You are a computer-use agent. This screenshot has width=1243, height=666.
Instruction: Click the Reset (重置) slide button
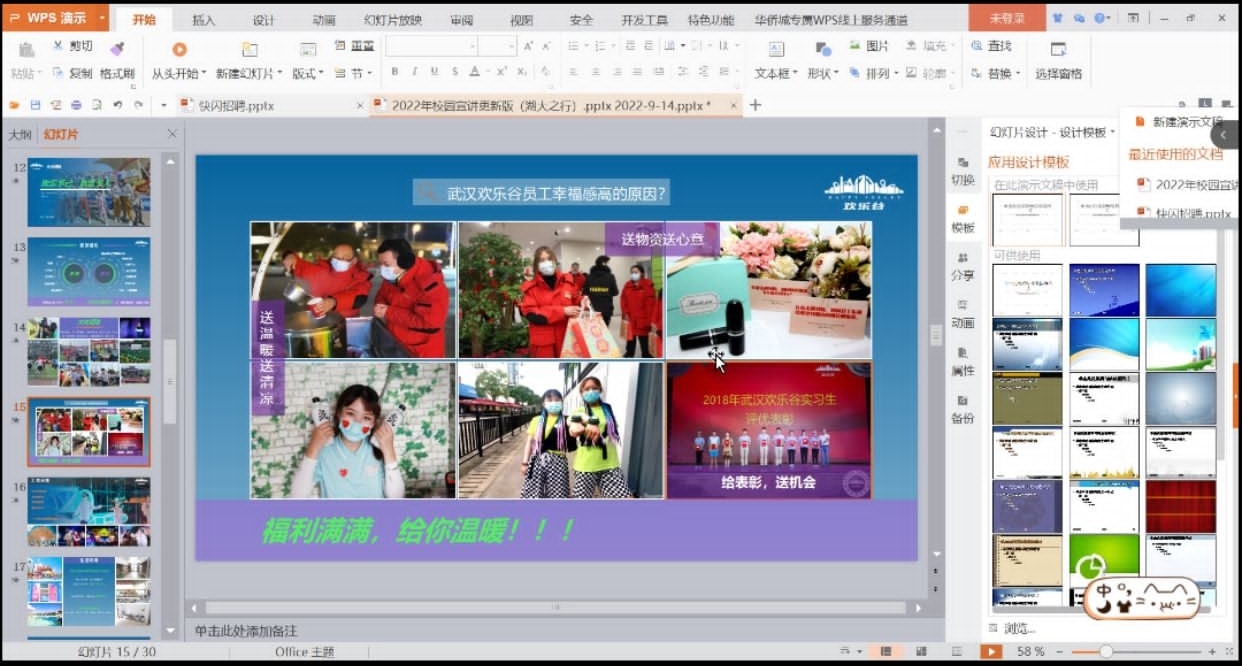pos(355,46)
